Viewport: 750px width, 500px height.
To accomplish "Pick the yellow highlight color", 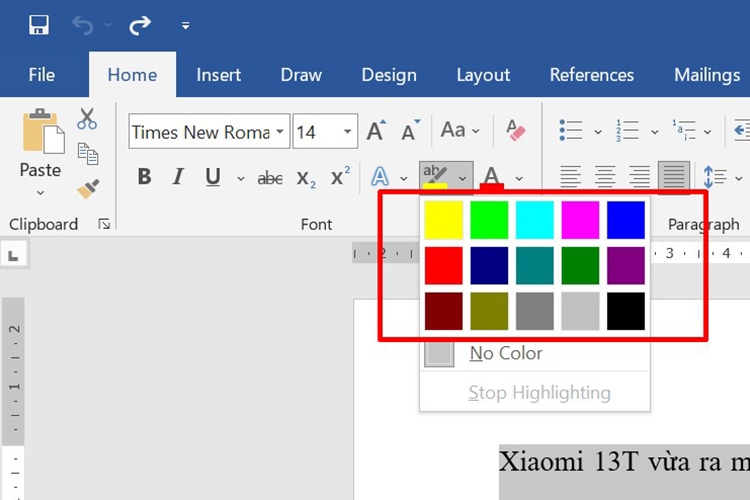I will tap(443, 220).
